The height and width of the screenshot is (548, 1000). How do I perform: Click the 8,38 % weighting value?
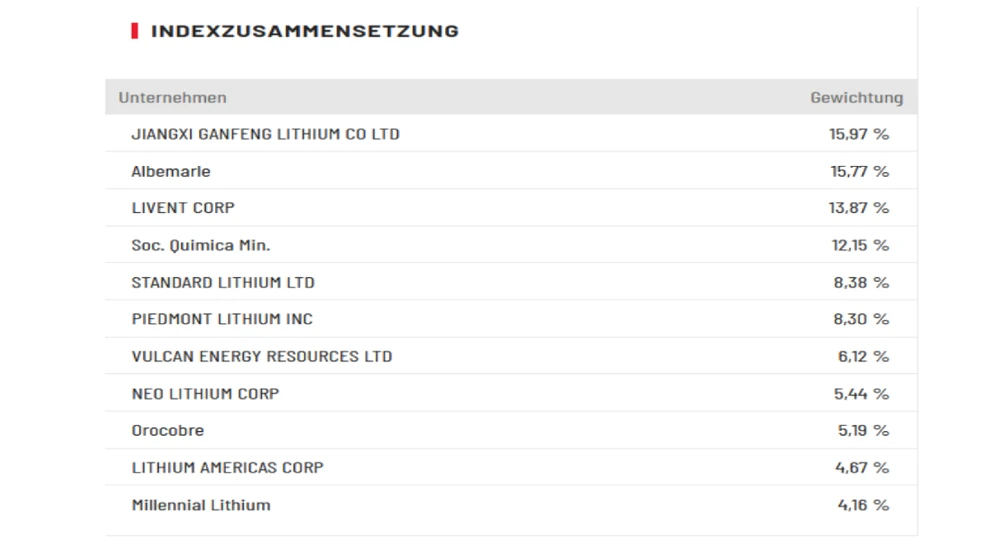[860, 282]
